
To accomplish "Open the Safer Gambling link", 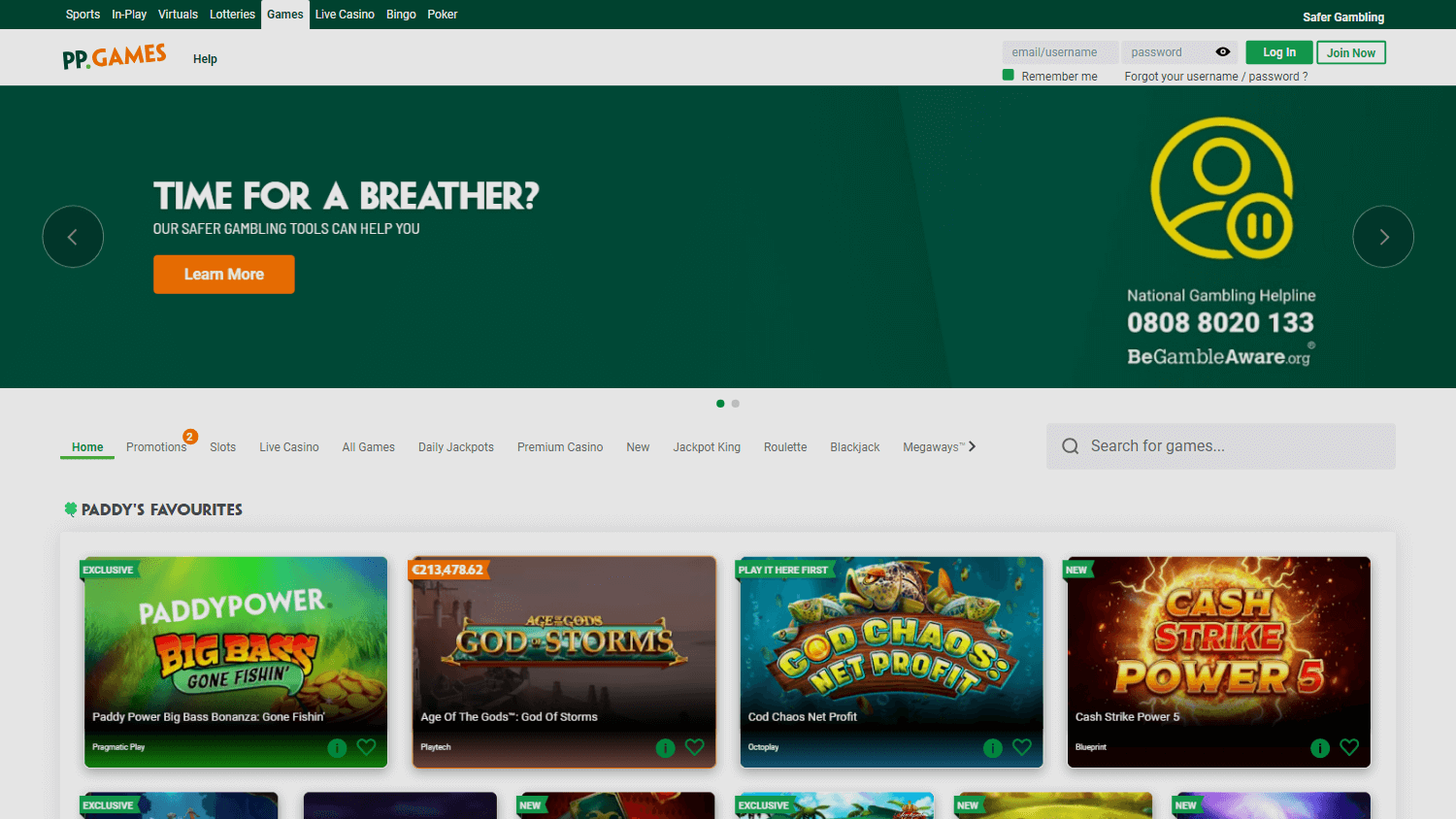I will [1343, 17].
